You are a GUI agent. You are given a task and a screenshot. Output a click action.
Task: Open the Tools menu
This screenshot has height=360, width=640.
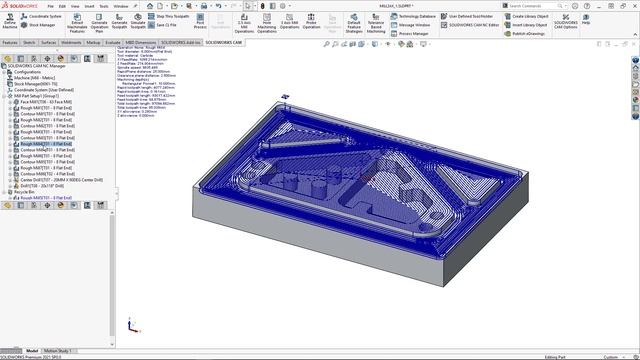click(x=104, y=6)
